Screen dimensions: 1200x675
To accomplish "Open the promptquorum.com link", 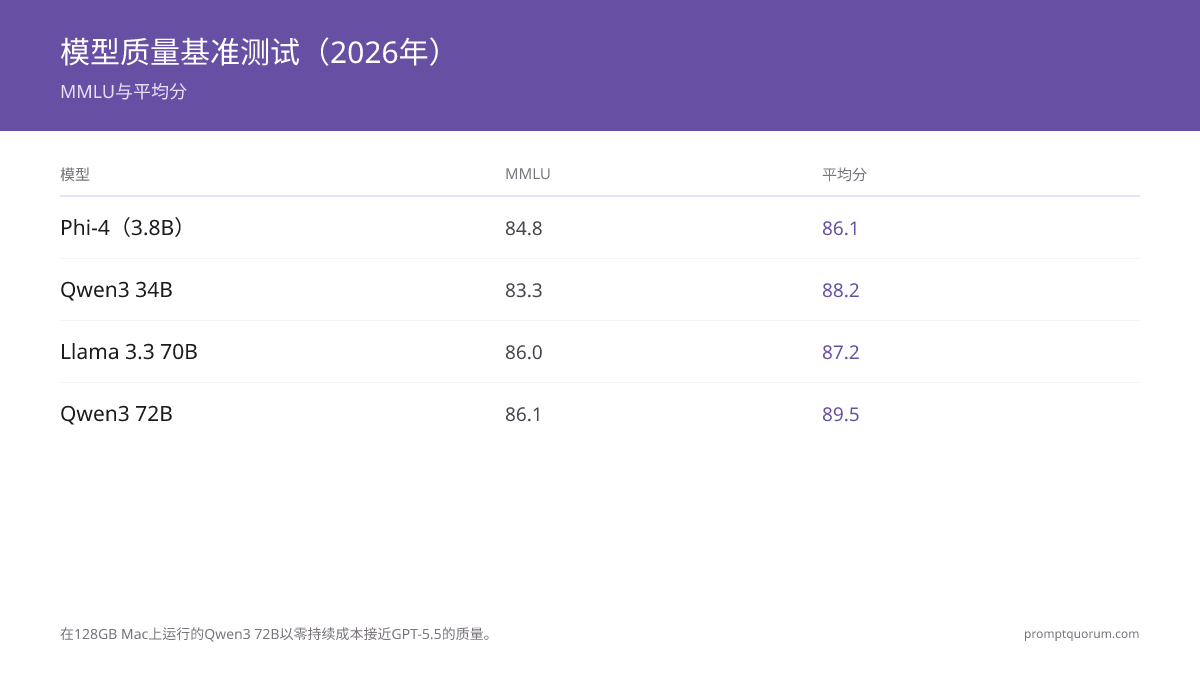I will pos(1081,634).
